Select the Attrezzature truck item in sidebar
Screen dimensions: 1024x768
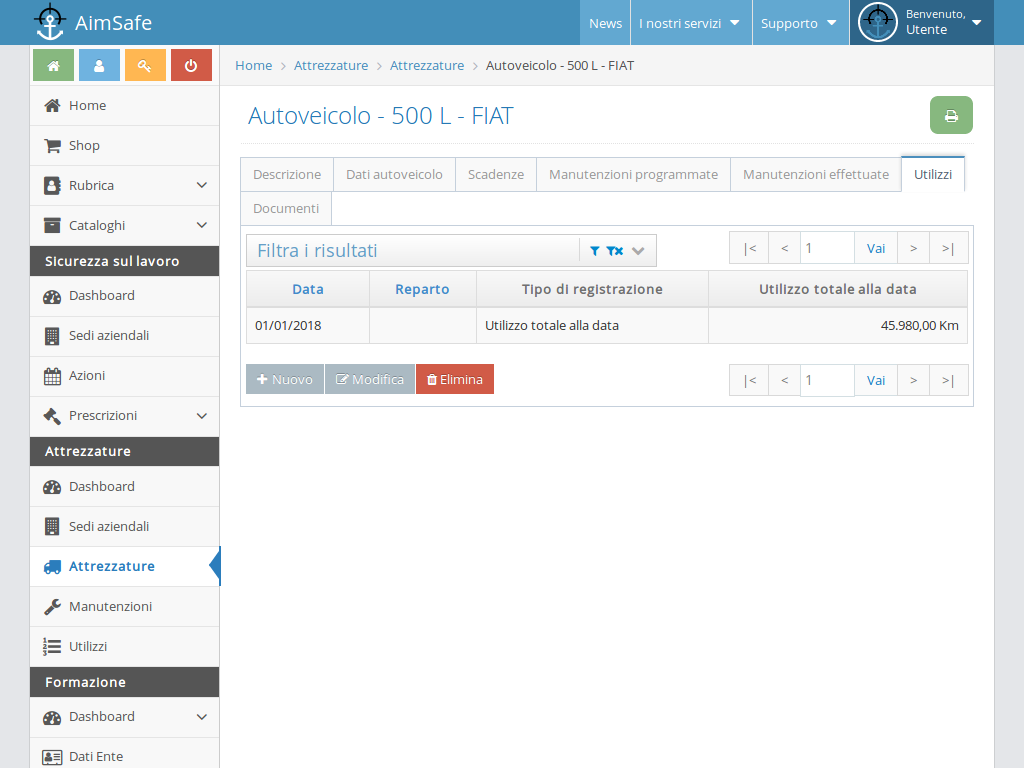pos(125,566)
